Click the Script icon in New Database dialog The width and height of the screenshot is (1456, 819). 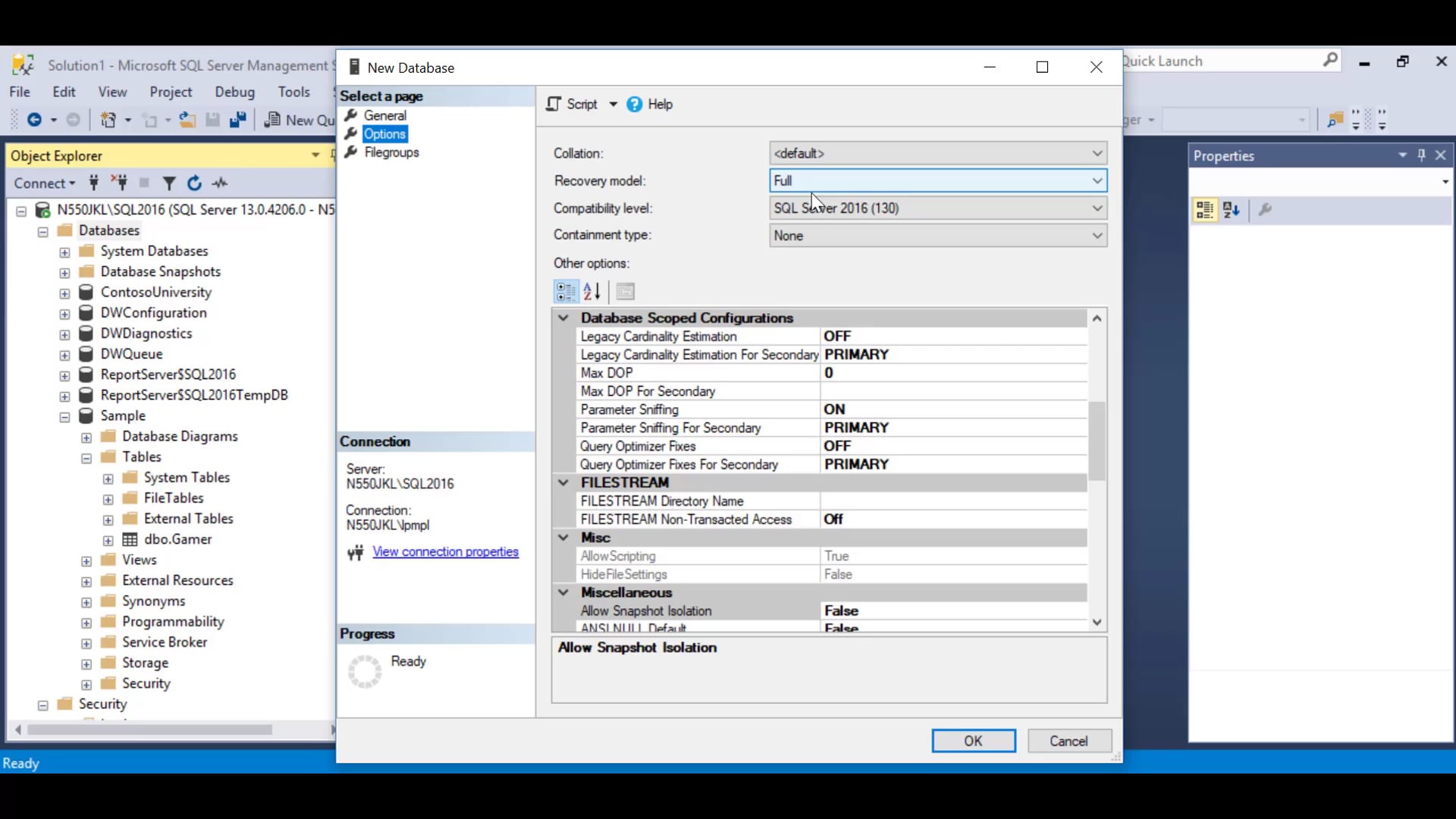554,105
